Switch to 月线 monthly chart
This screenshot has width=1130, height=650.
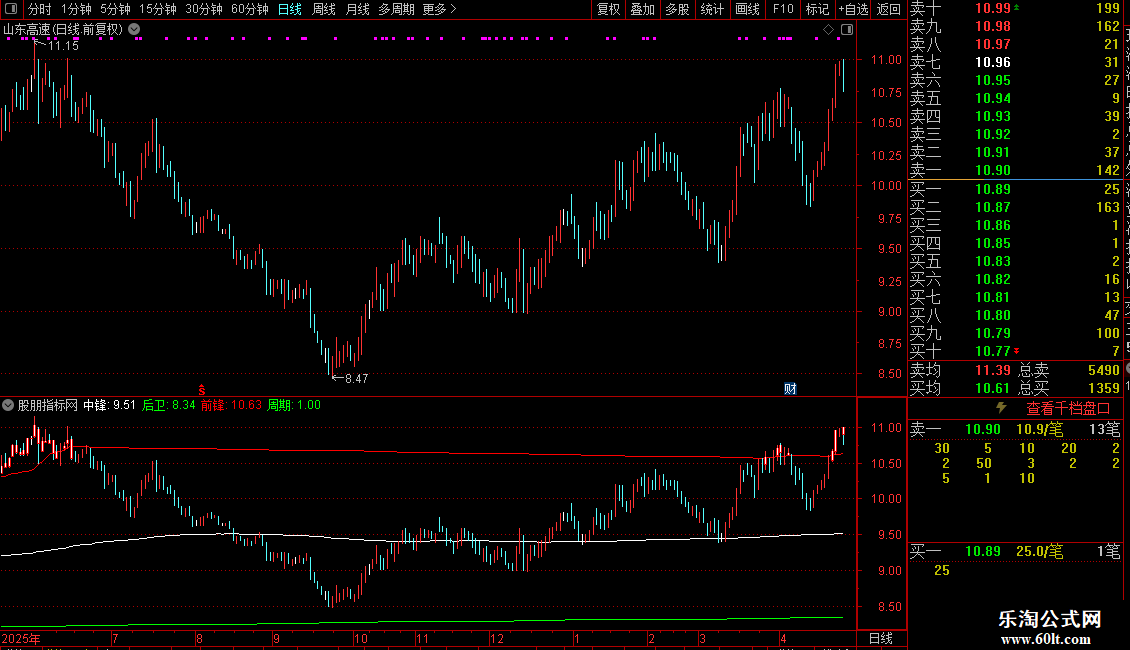coord(357,9)
